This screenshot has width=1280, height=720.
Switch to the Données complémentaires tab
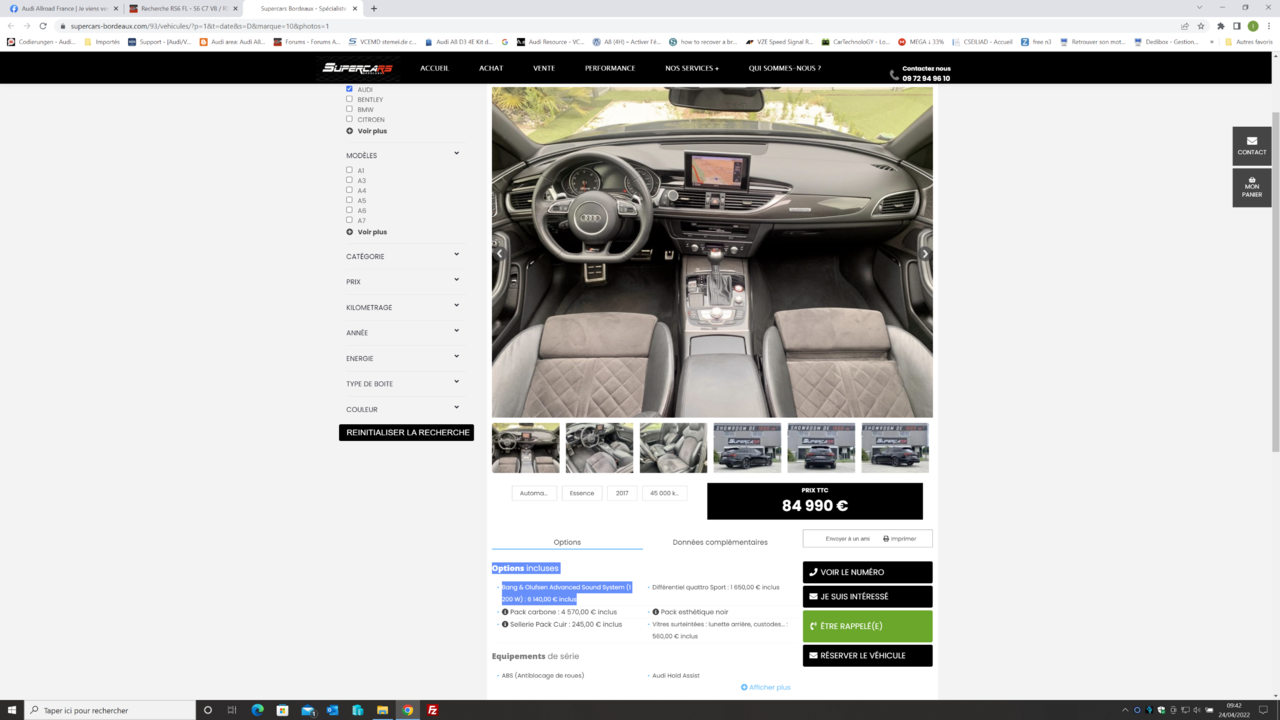[x=720, y=542]
